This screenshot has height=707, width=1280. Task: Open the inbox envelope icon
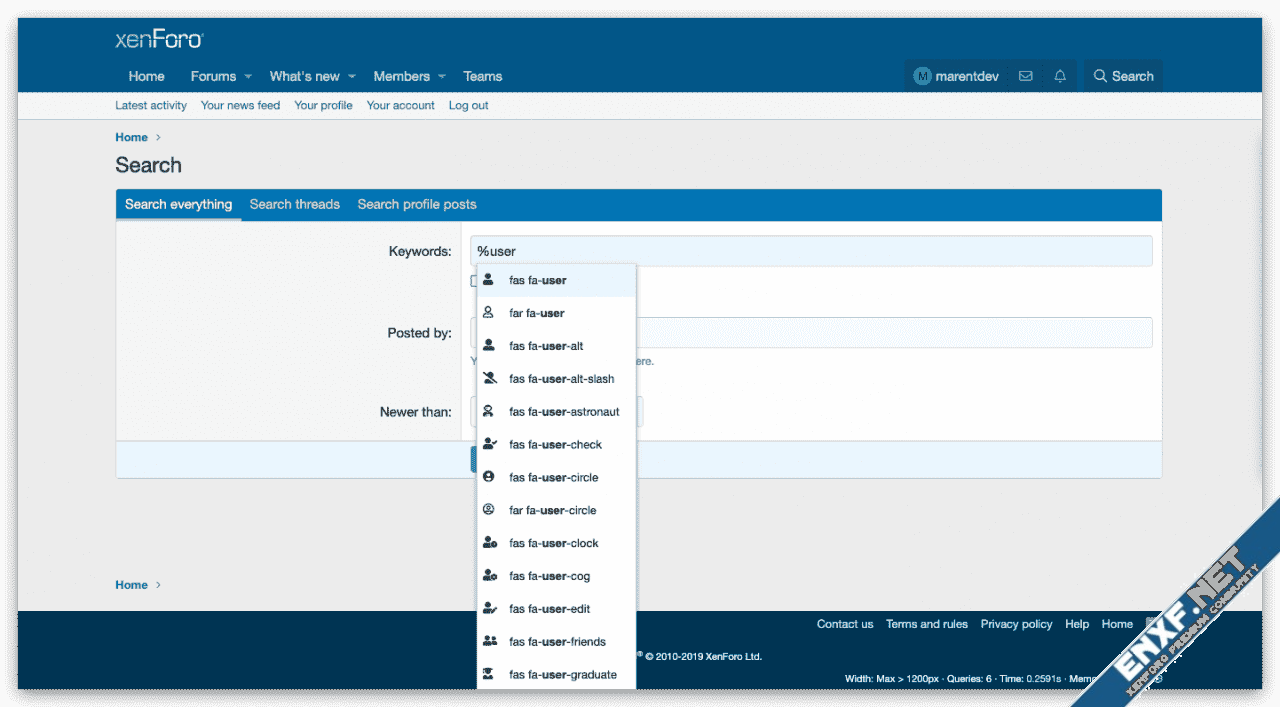1025,76
